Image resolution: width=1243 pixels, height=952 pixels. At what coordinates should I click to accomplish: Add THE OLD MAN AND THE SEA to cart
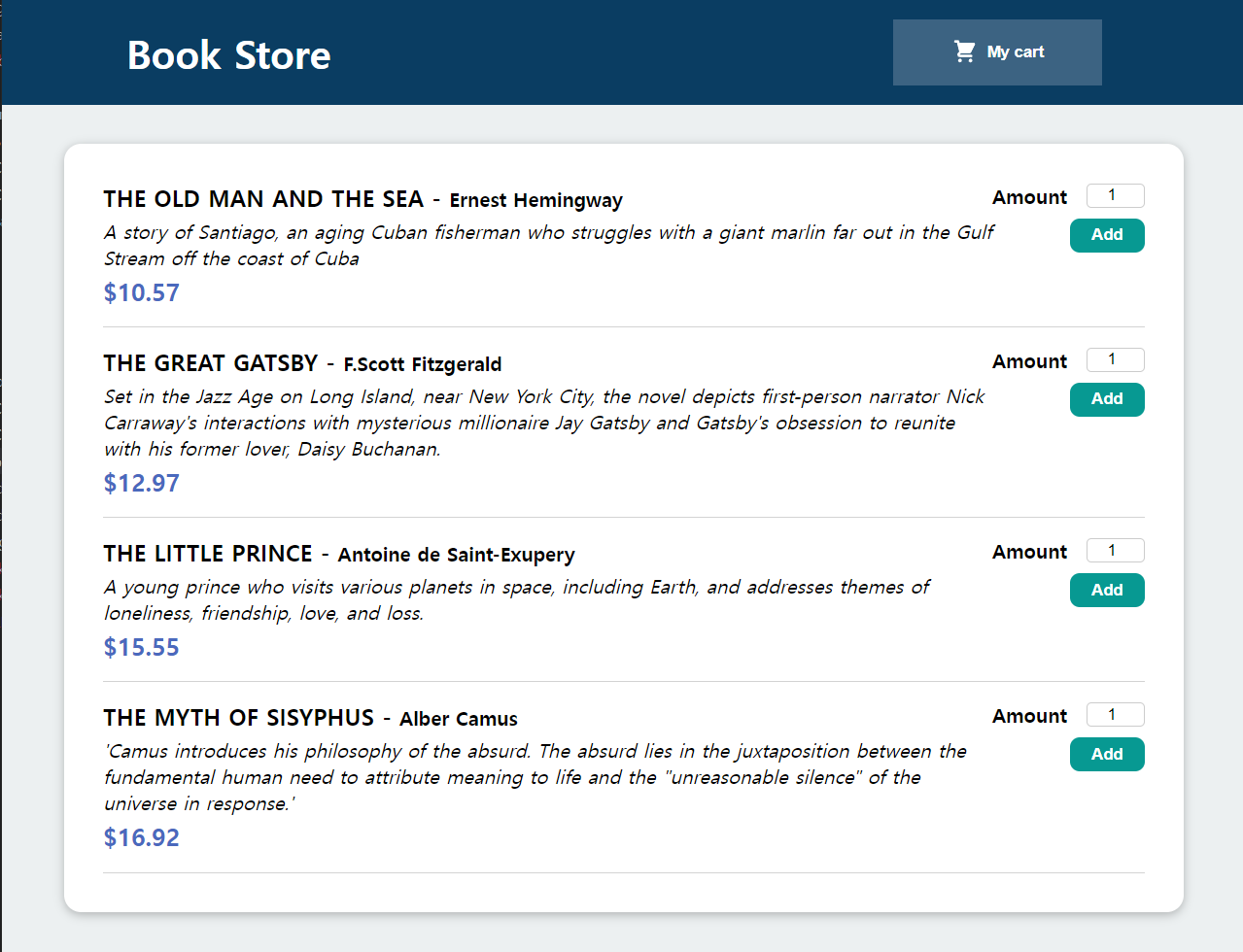(x=1107, y=235)
